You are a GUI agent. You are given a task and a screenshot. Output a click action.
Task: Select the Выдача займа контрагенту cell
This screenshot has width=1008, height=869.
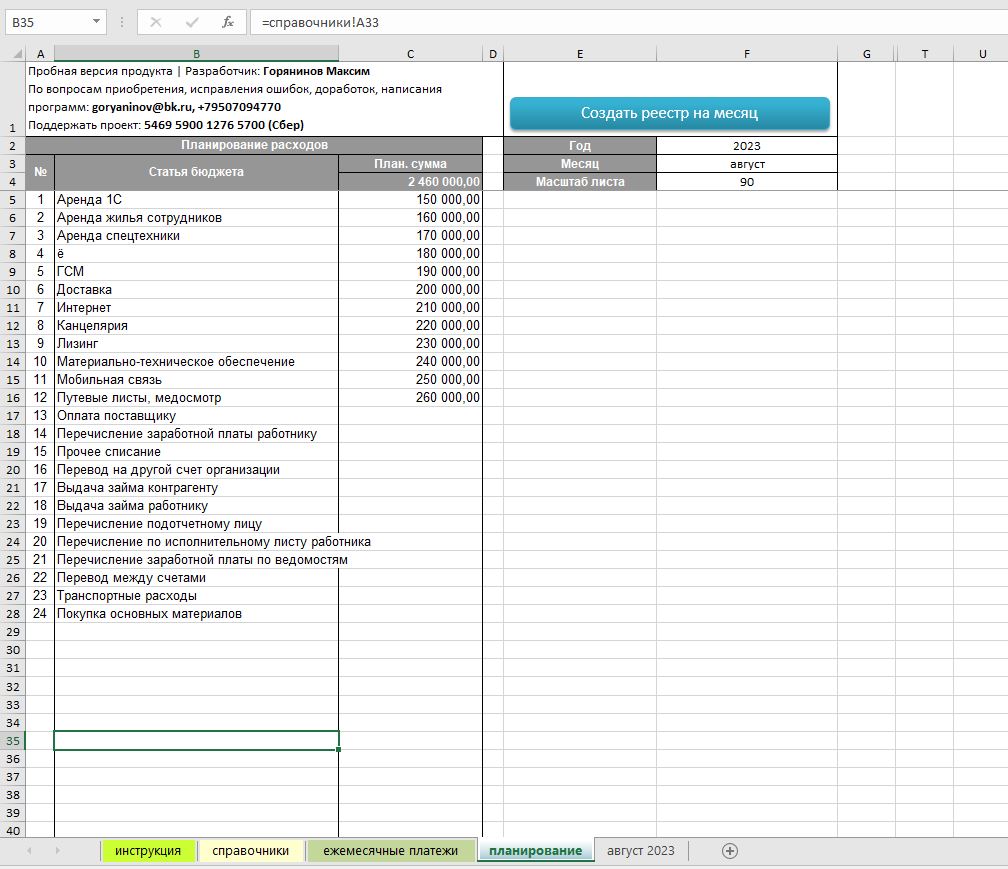click(x=197, y=488)
